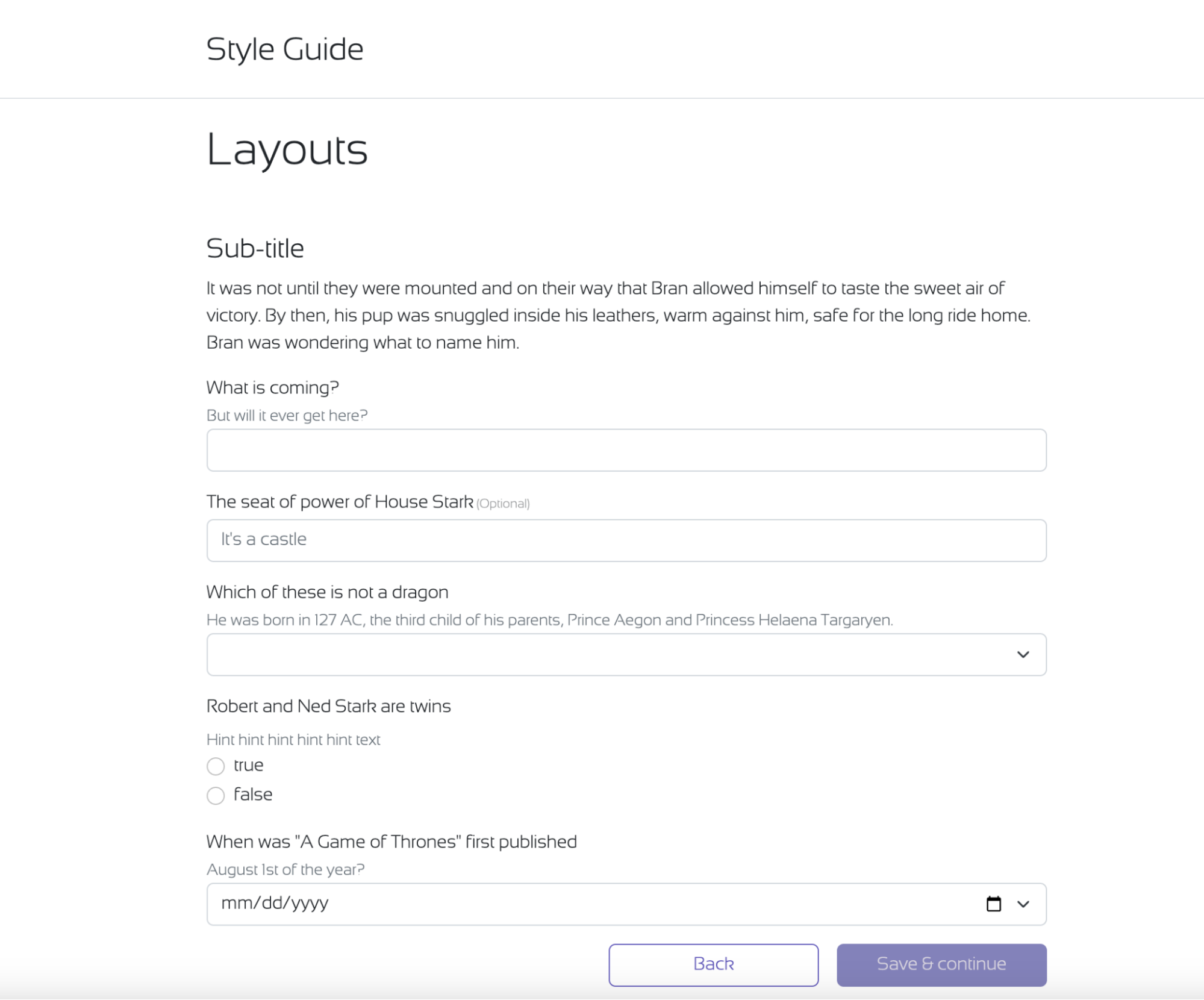Select the 'true' radio button

[216, 766]
